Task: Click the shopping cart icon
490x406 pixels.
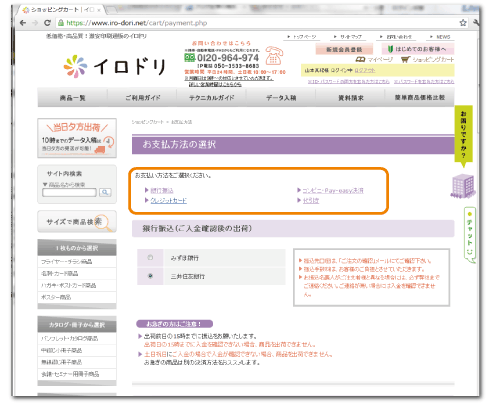Action: click(405, 60)
